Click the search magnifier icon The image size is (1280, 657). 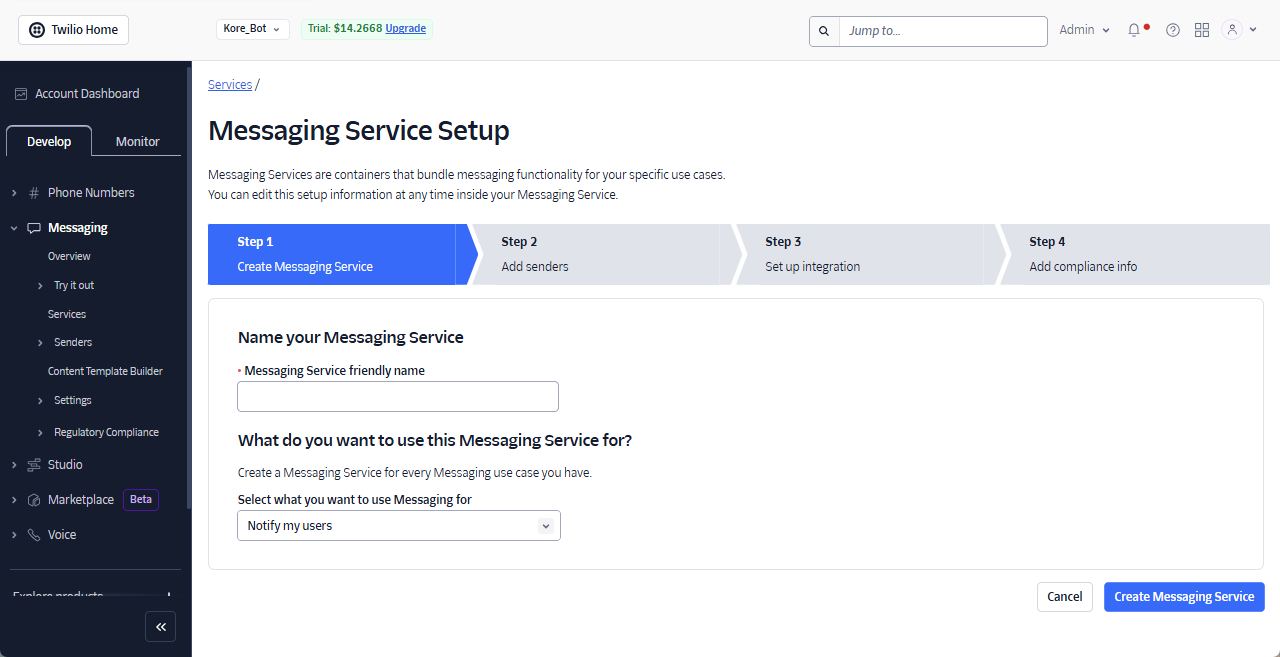tap(824, 31)
